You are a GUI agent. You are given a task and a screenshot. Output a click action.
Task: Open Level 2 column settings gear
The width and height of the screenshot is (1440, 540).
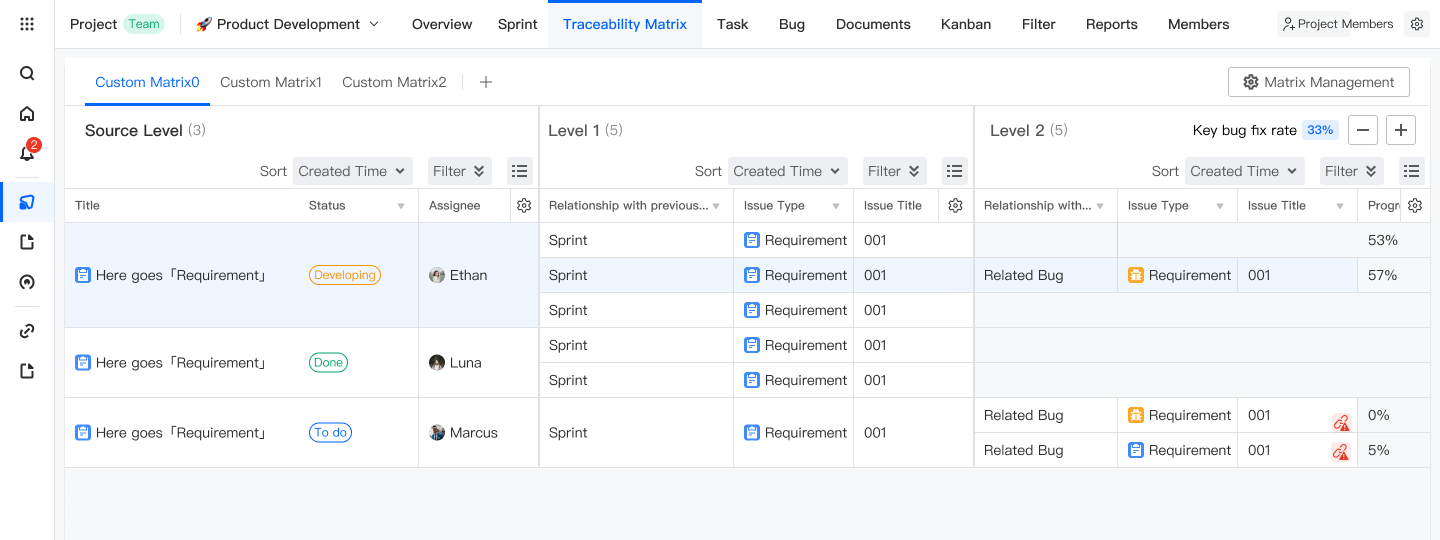(1414, 205)
